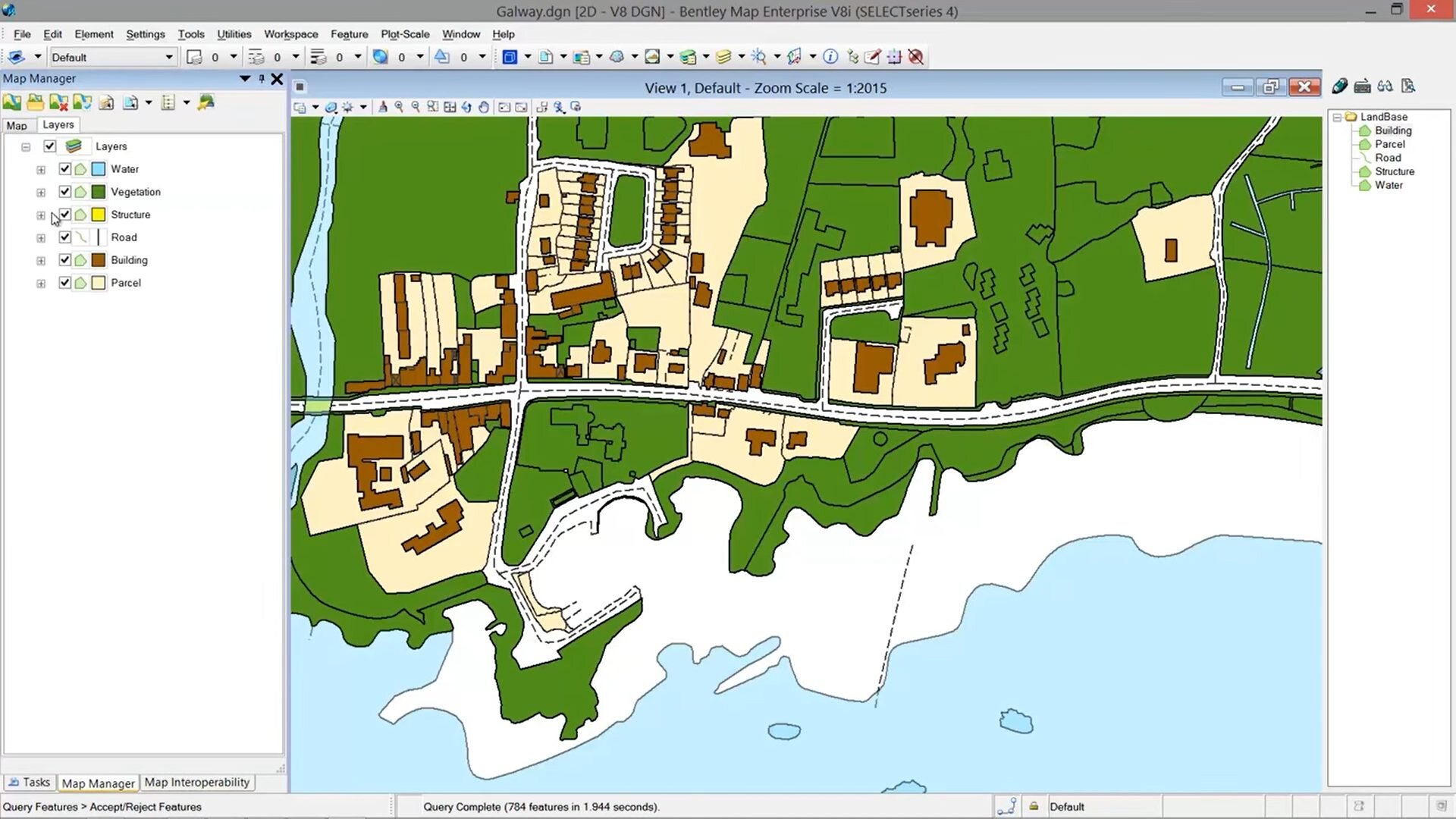
Task: Click the pin icon on the Map Manager panel
Action: click(262, 78)
